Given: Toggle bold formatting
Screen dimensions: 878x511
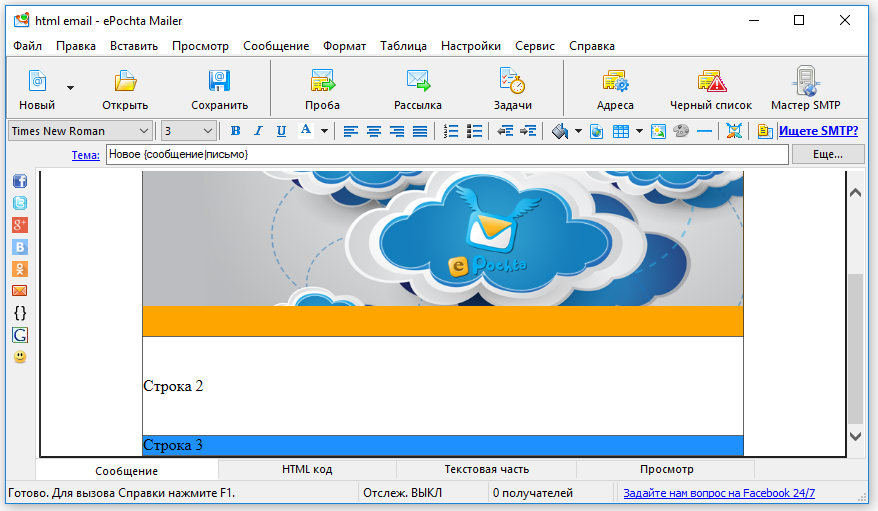Looking at the screenshot, I should 236,131.
